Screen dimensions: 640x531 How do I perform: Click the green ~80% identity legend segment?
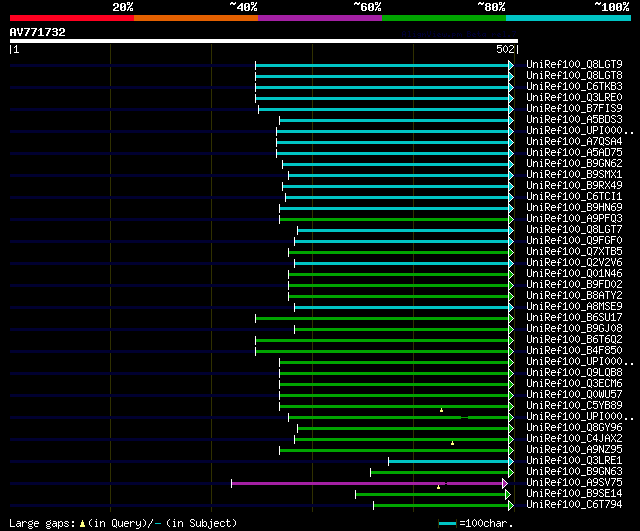[444, 18]
